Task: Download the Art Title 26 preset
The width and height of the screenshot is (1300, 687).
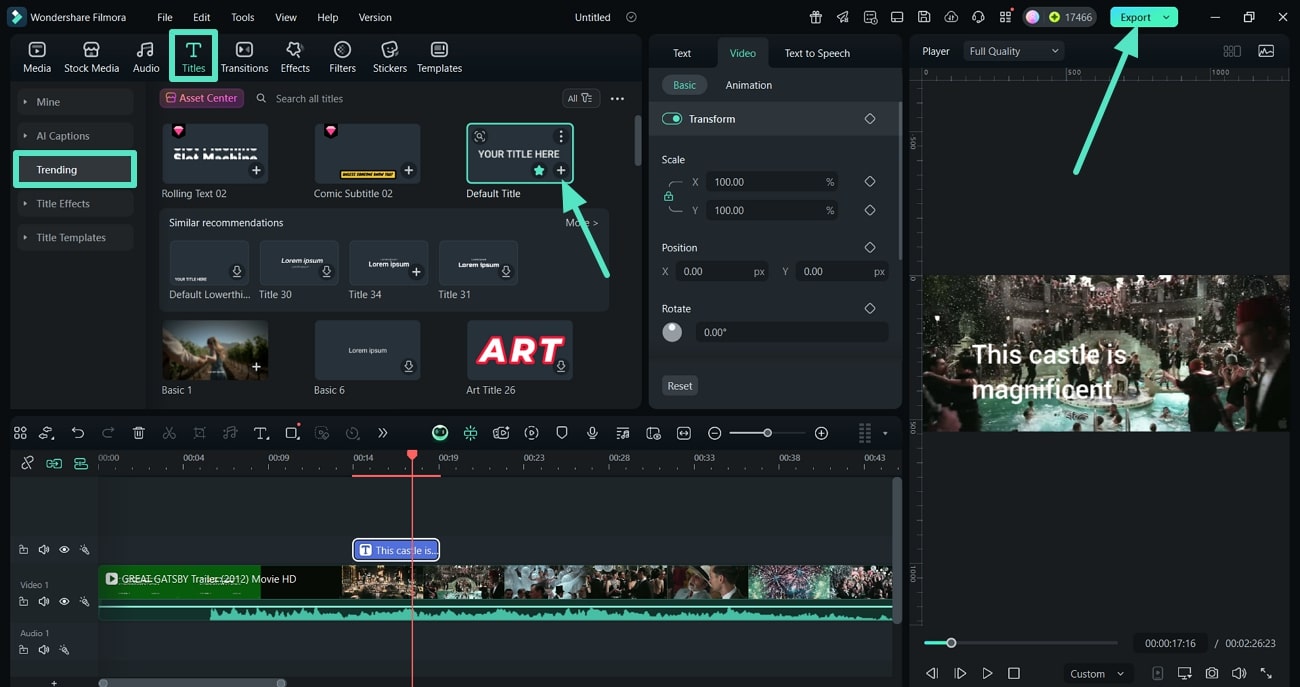Action: 561,367
